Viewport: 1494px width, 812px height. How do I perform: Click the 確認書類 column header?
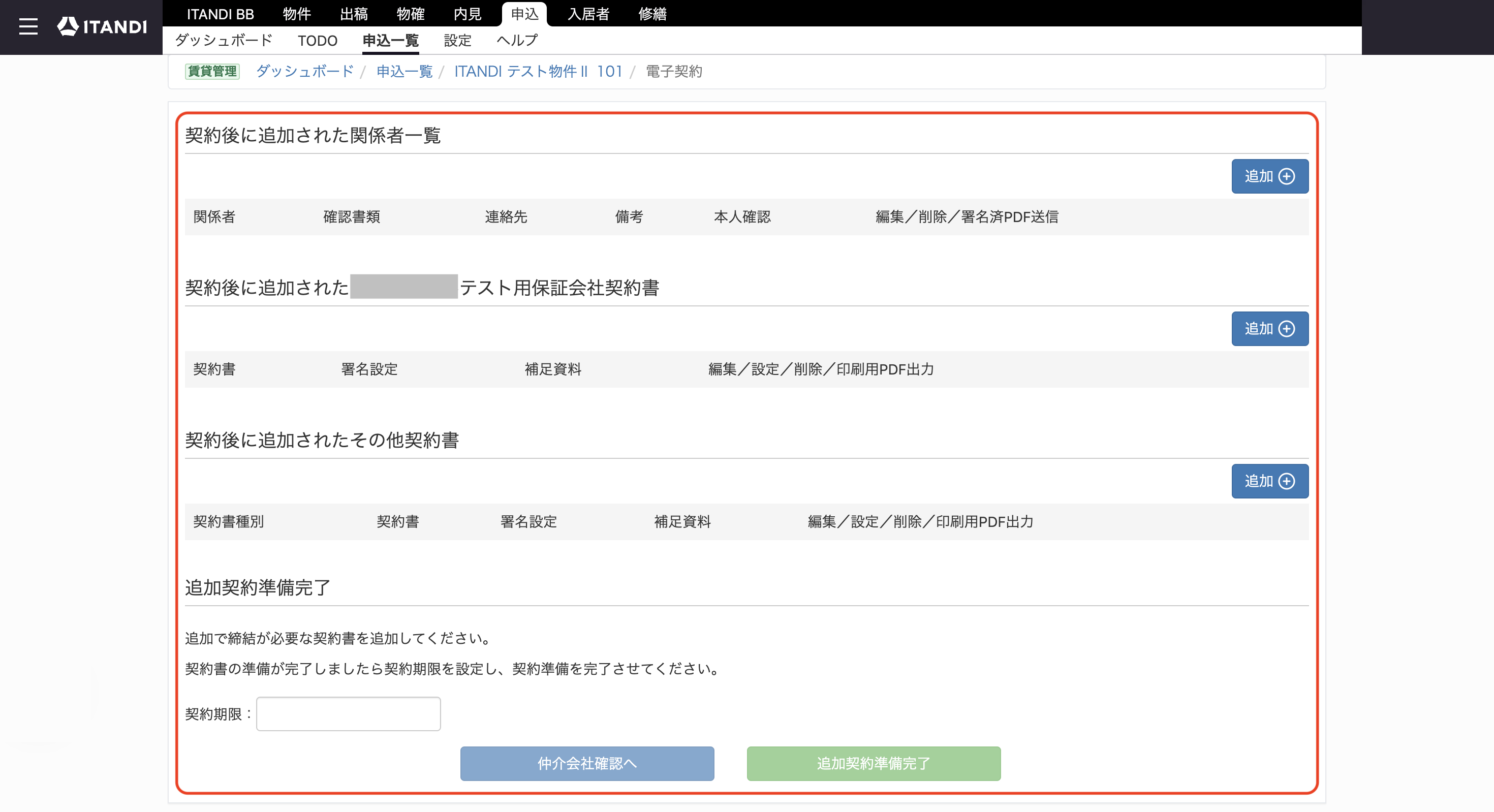[352, 217]
